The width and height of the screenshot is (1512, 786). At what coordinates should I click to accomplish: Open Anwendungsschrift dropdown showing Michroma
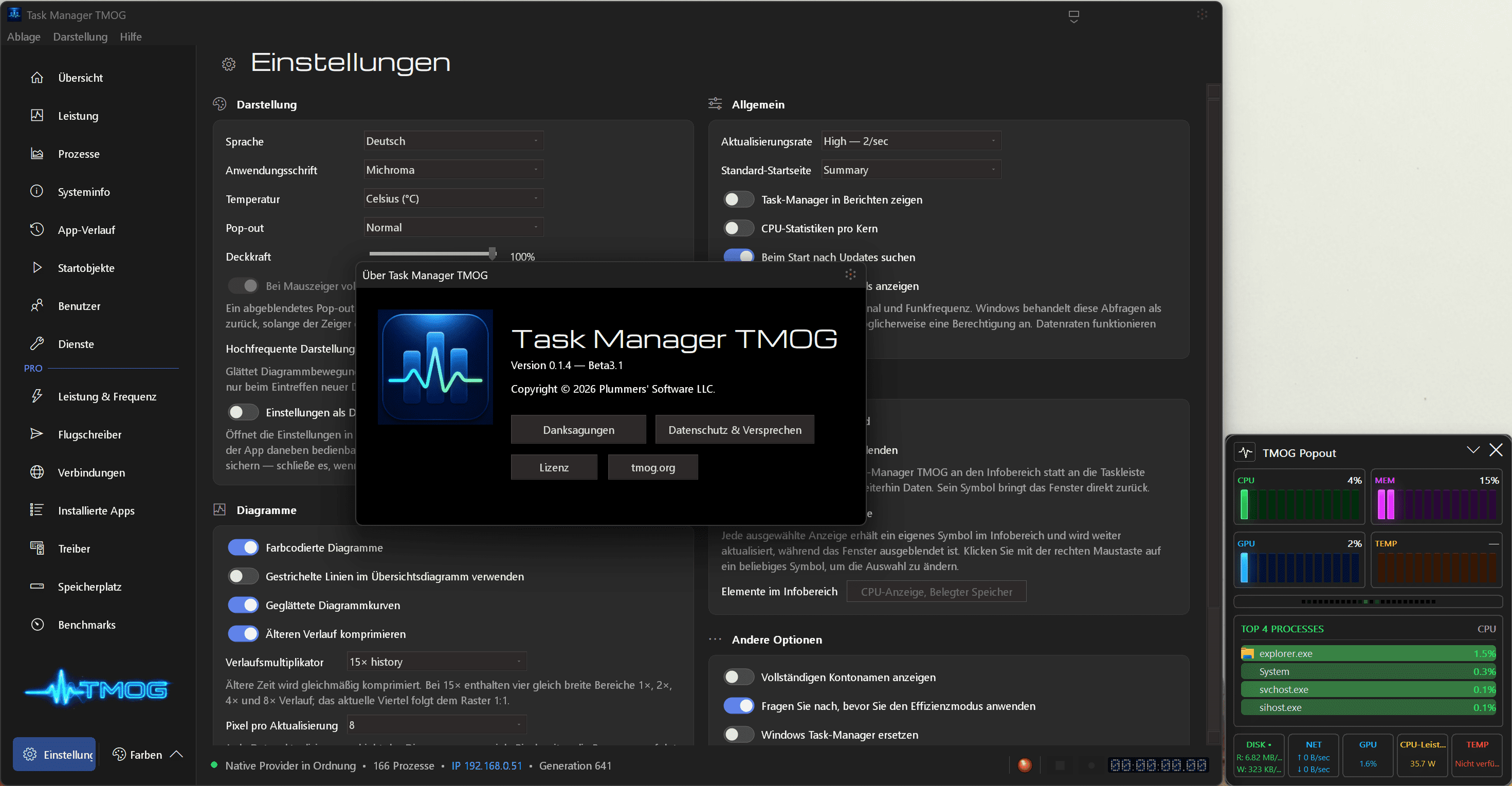453,170
